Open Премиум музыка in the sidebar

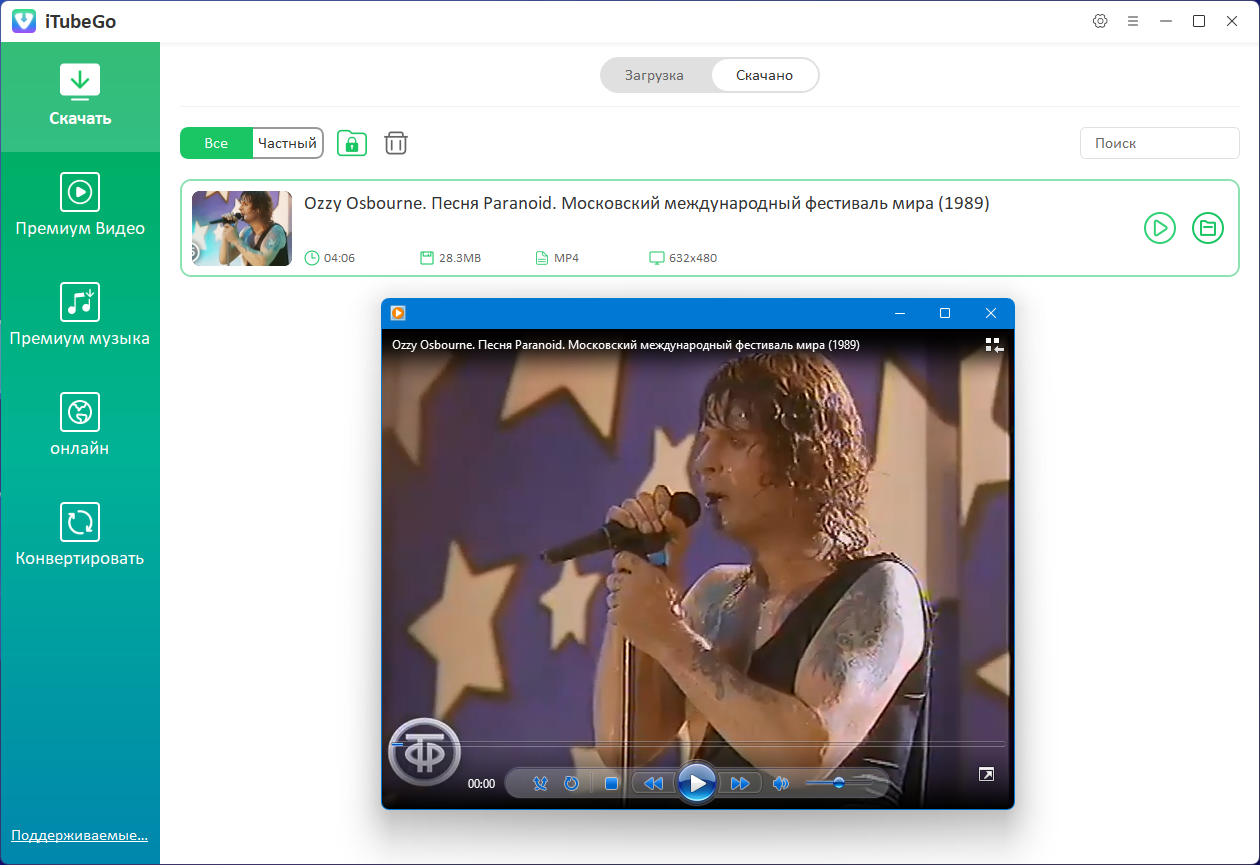point(80,315)
